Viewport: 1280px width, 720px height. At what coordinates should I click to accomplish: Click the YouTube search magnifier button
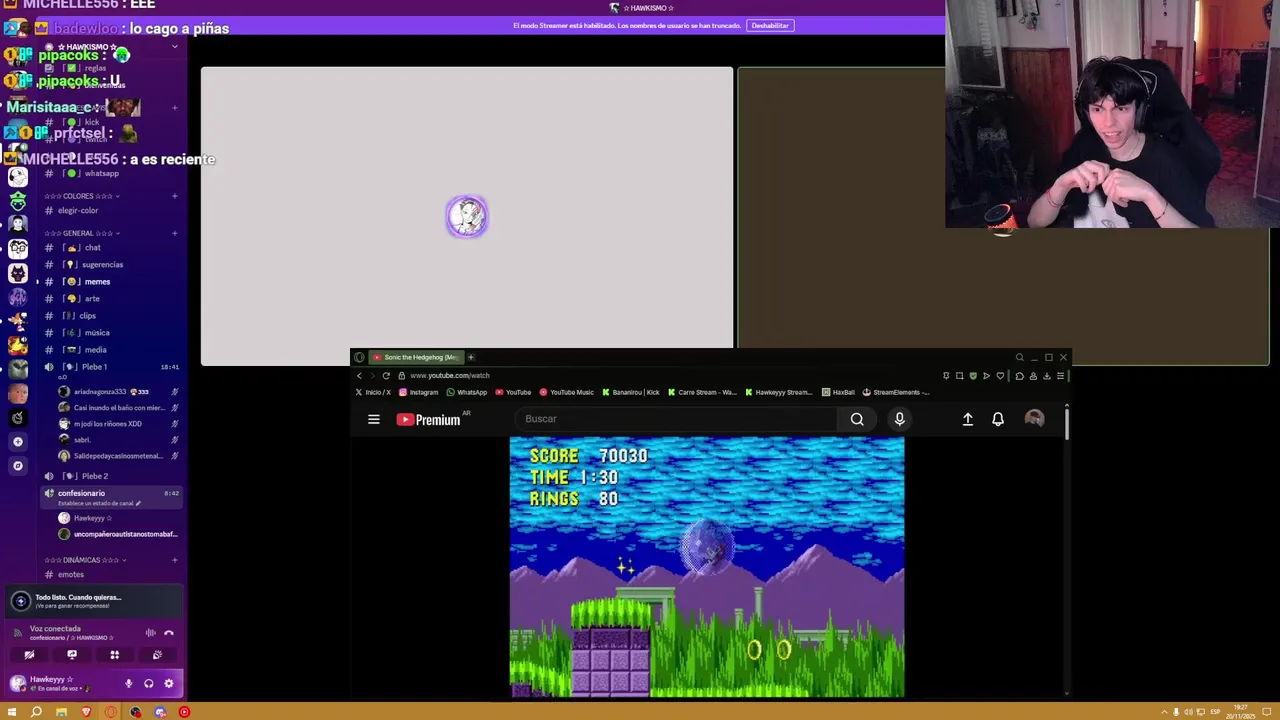point(857,419)
